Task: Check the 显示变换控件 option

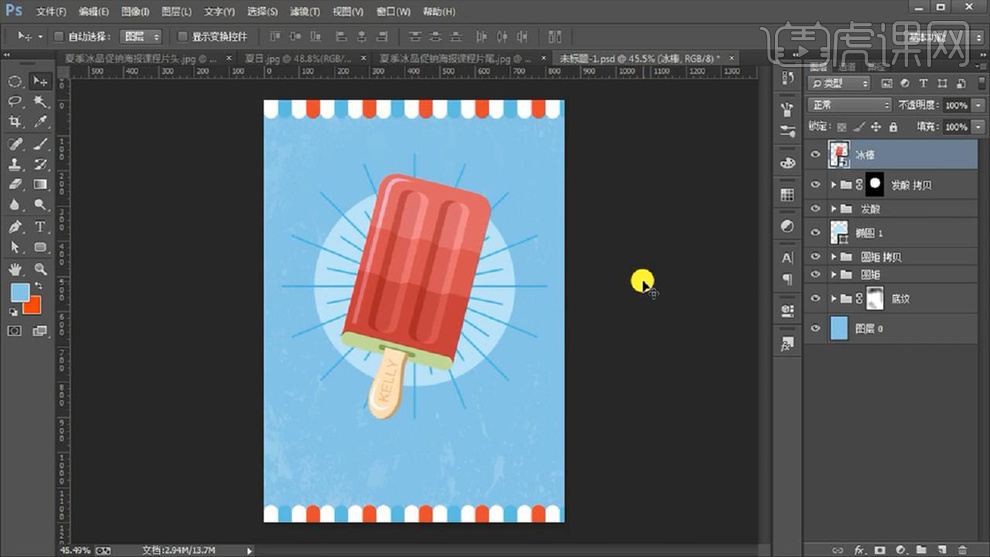Action: [182, 37]
